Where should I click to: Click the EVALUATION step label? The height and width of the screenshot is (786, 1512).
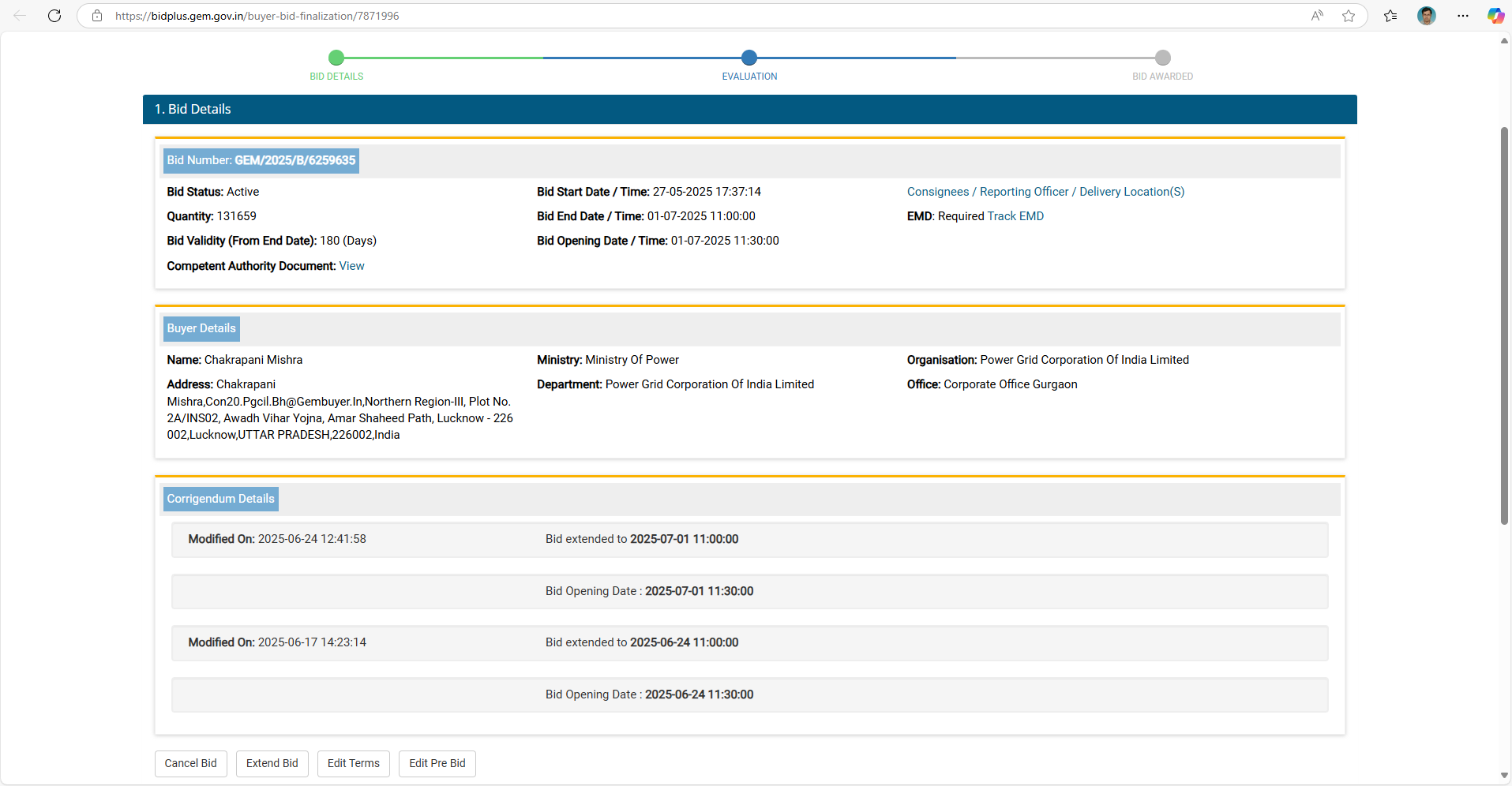tap(749, 77)
